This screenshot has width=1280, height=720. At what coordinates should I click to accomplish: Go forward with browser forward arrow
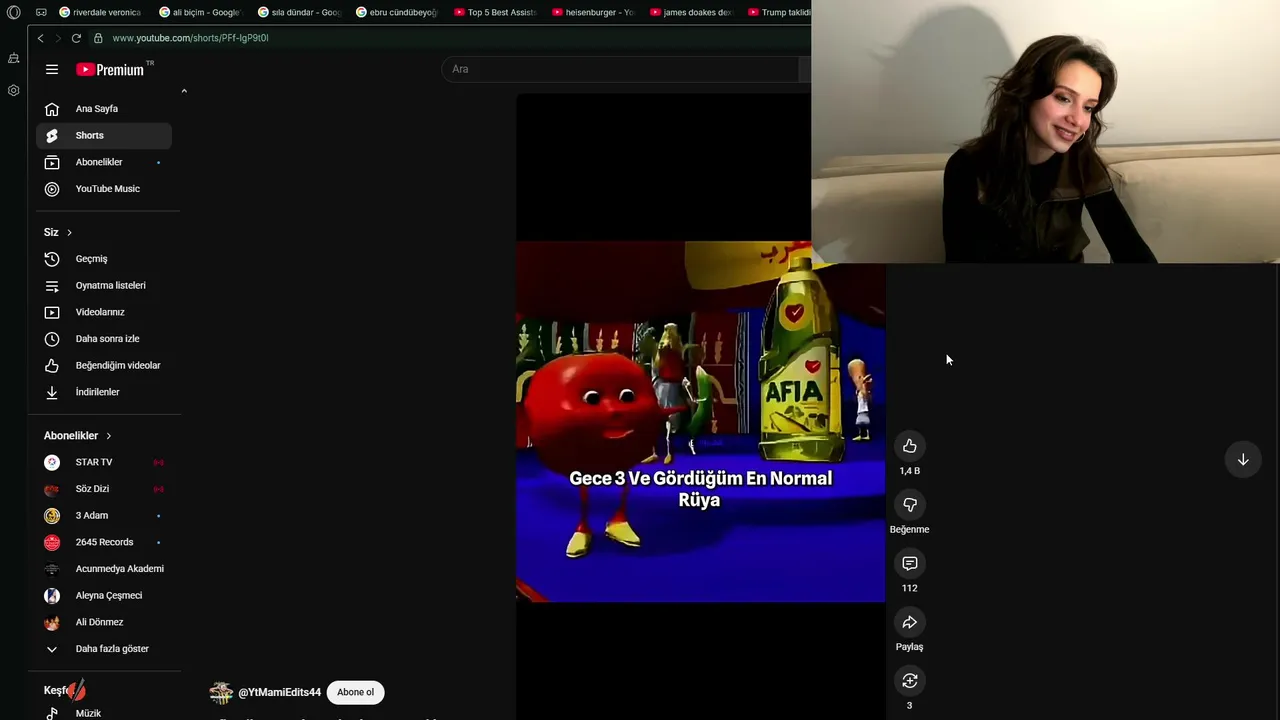point(58,38)
